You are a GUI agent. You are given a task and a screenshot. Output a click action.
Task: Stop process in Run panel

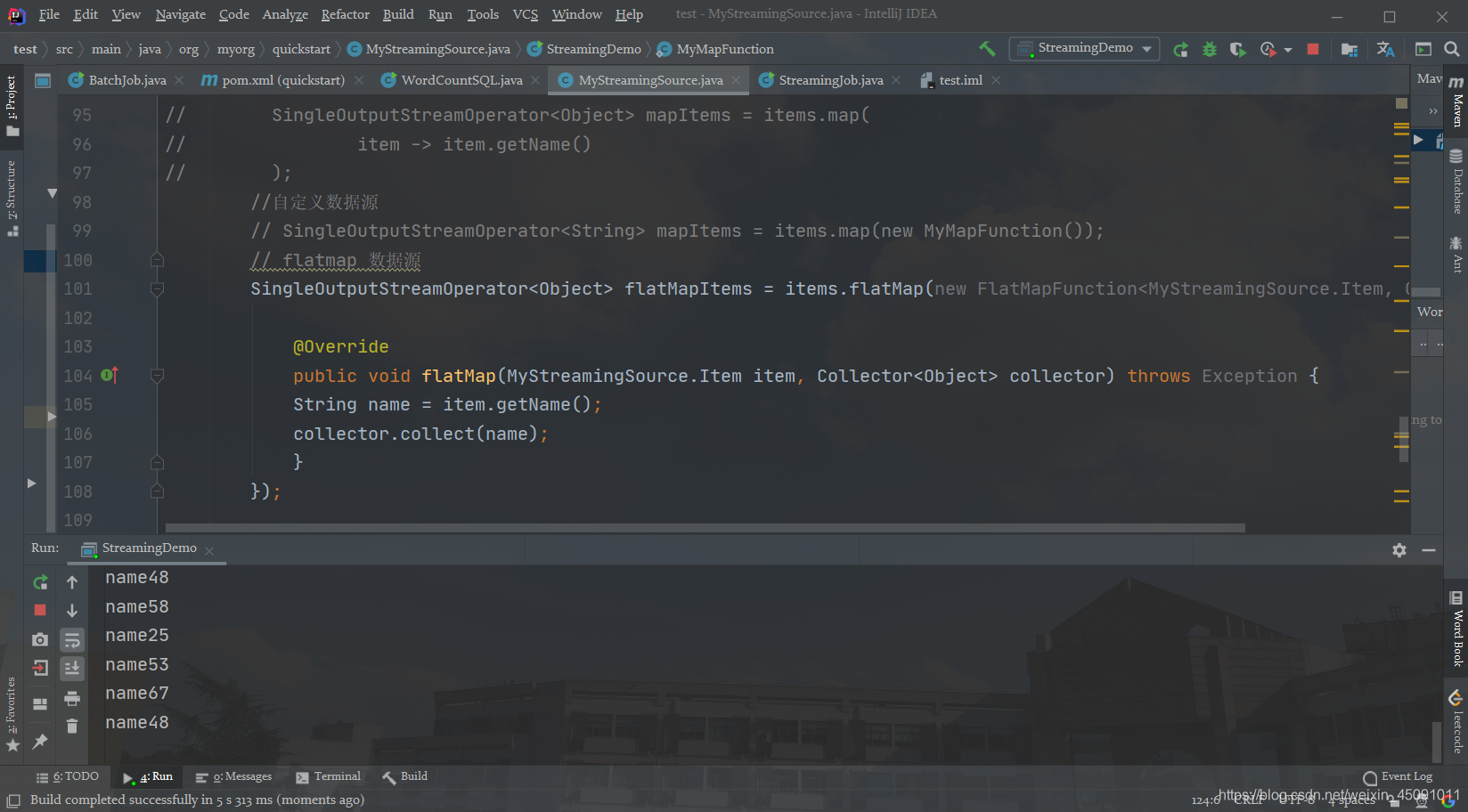pos(40,611)
